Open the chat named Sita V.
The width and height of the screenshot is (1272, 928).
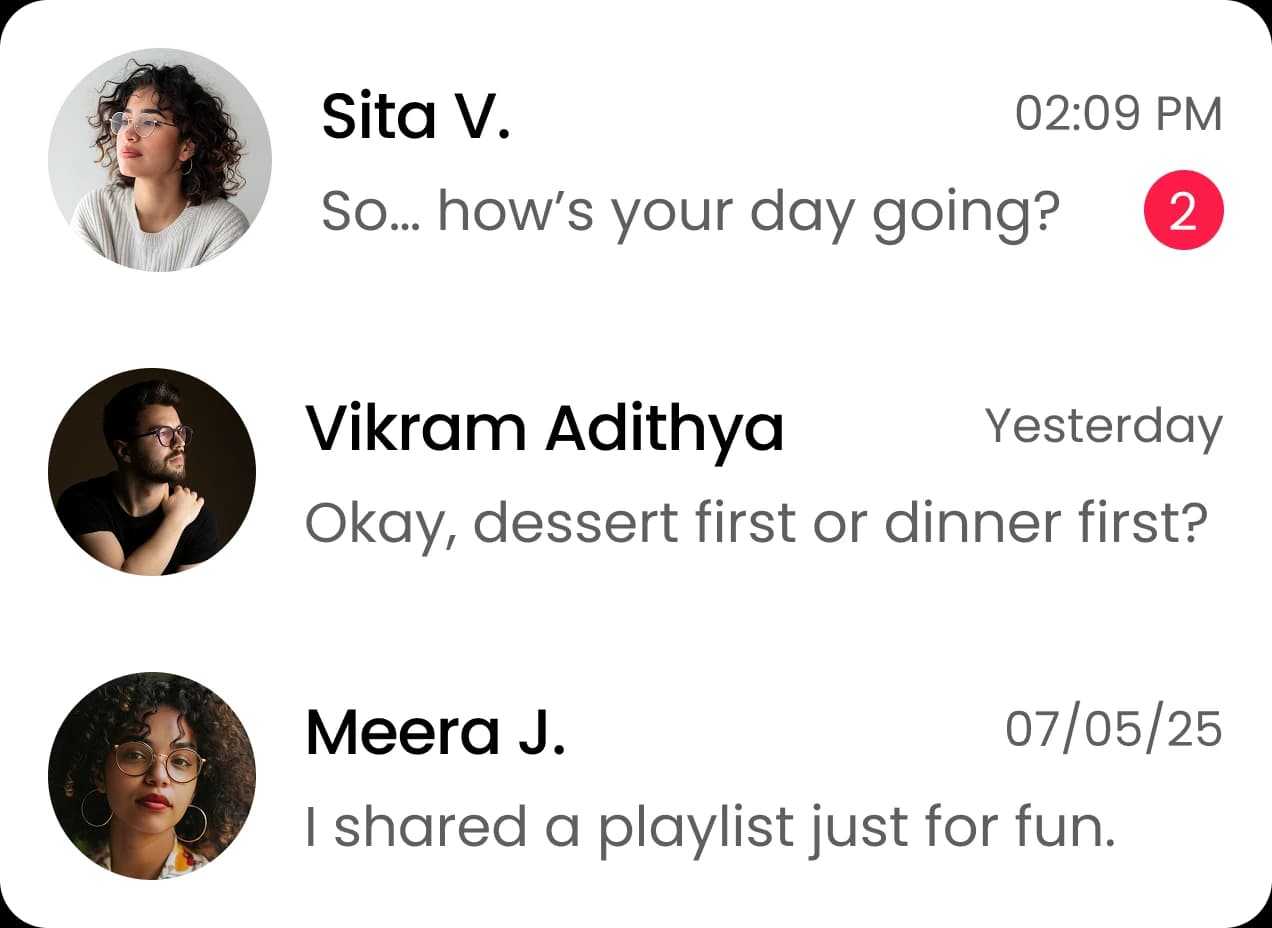(416, 116)
